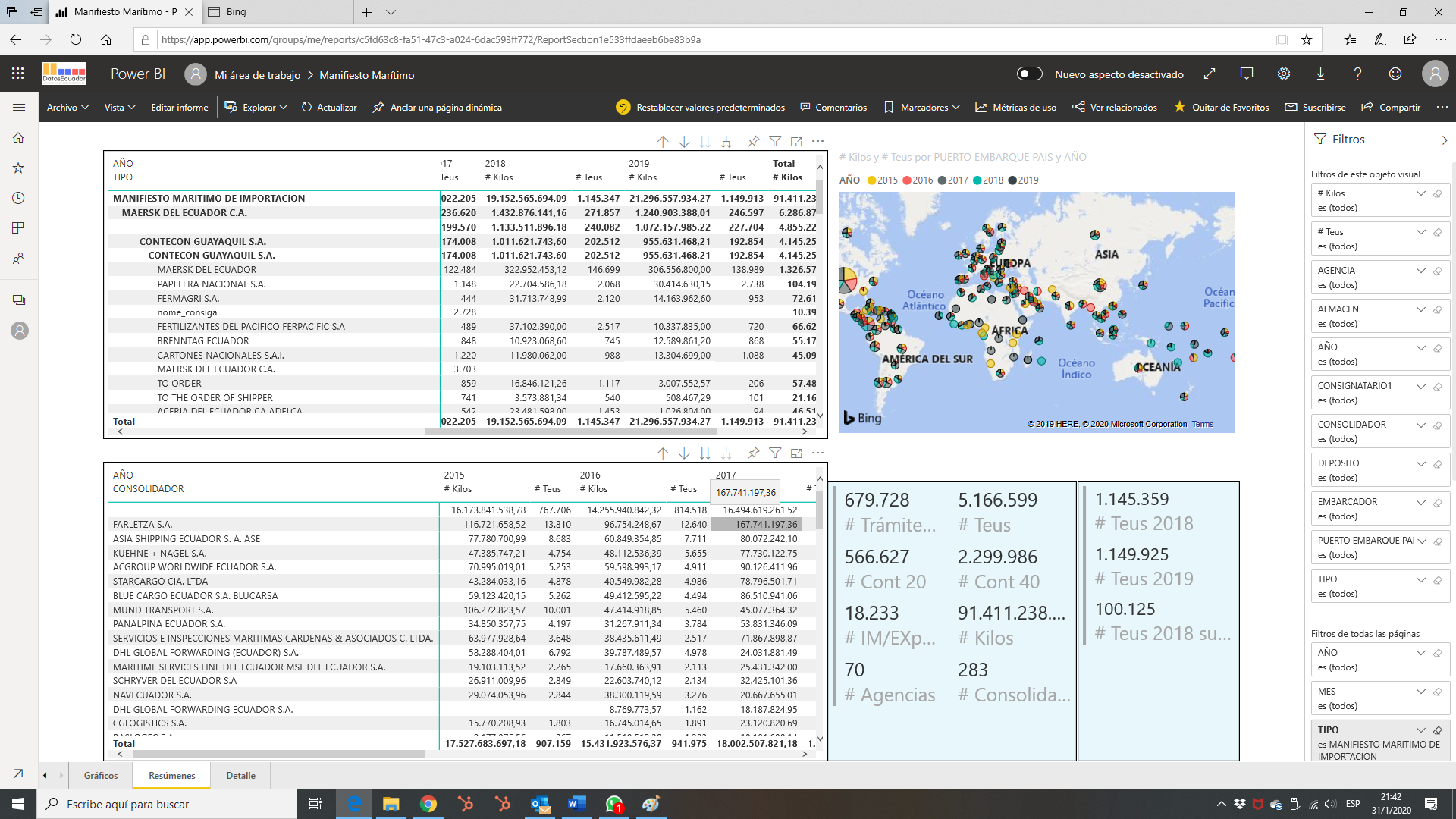Click drill up arrow on top table
1456x819 pixels.
click(663, 141)
